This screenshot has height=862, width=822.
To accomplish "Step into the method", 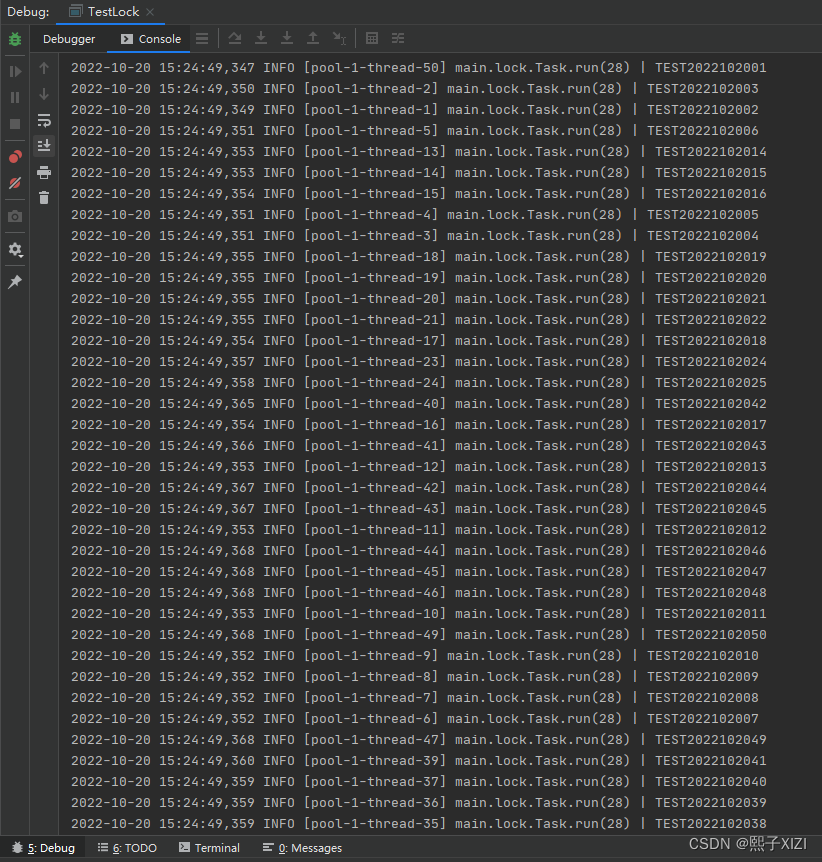I will (261, 38).
